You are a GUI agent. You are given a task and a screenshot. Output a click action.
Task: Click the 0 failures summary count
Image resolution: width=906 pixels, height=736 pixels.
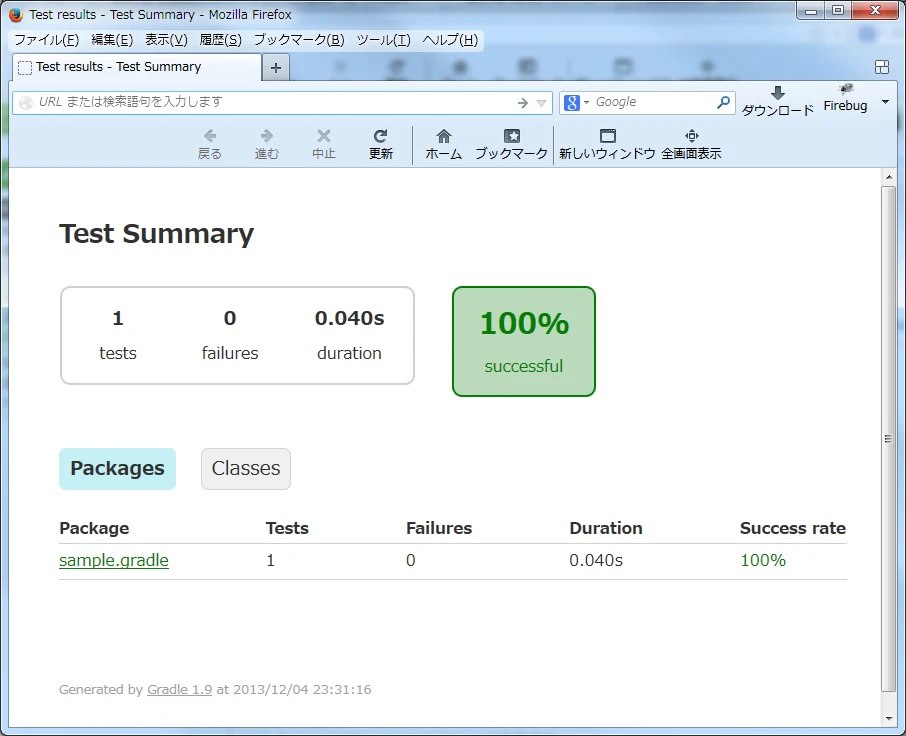click(x=230, y=318)
